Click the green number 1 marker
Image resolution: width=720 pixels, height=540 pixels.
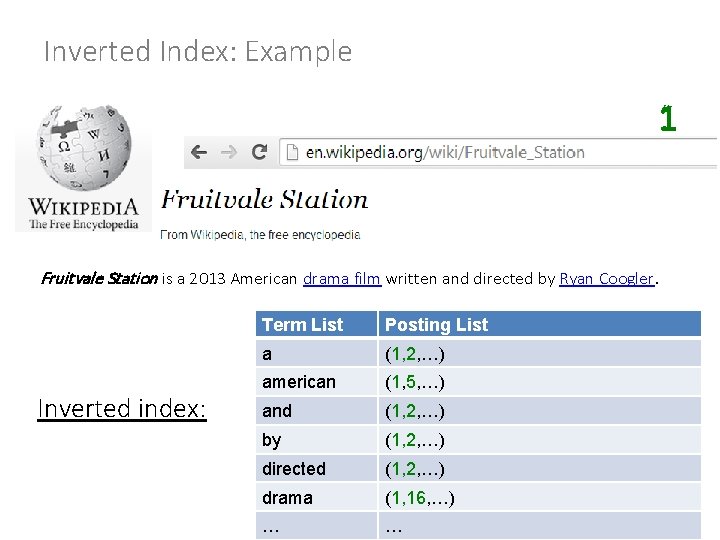pyautogui.click(x=668, y=120)
